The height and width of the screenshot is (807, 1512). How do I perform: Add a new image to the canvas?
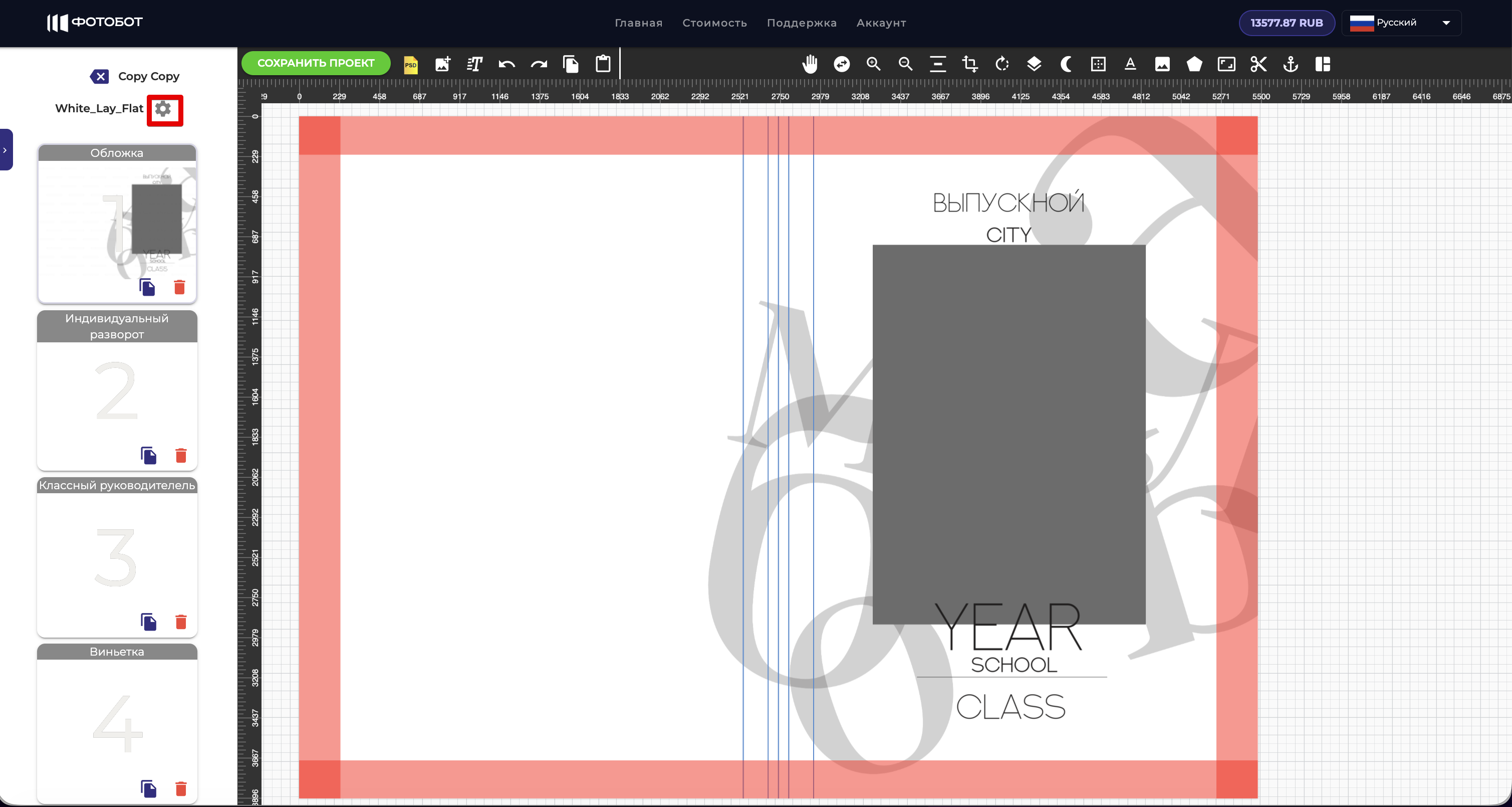[x=442, y=64]
